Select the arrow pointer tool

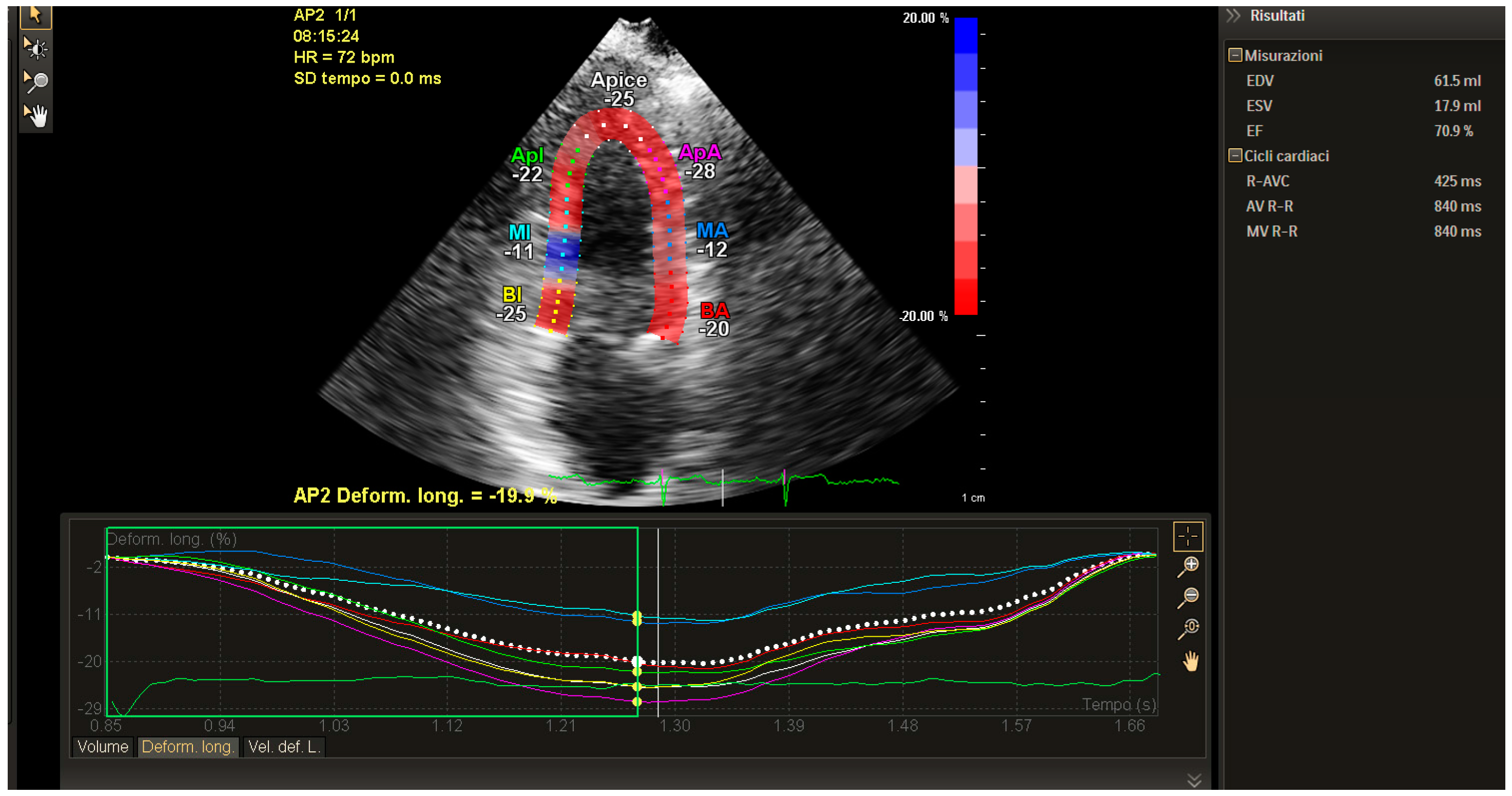tap(35, 16)
